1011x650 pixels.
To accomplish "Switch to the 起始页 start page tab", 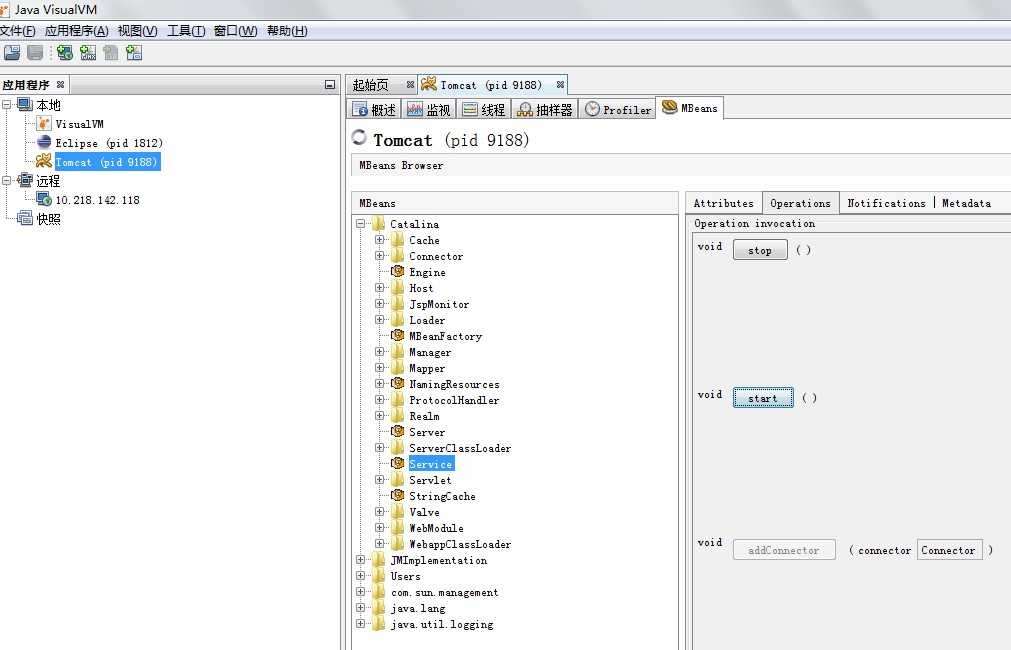I will click(x=382, y=84).
